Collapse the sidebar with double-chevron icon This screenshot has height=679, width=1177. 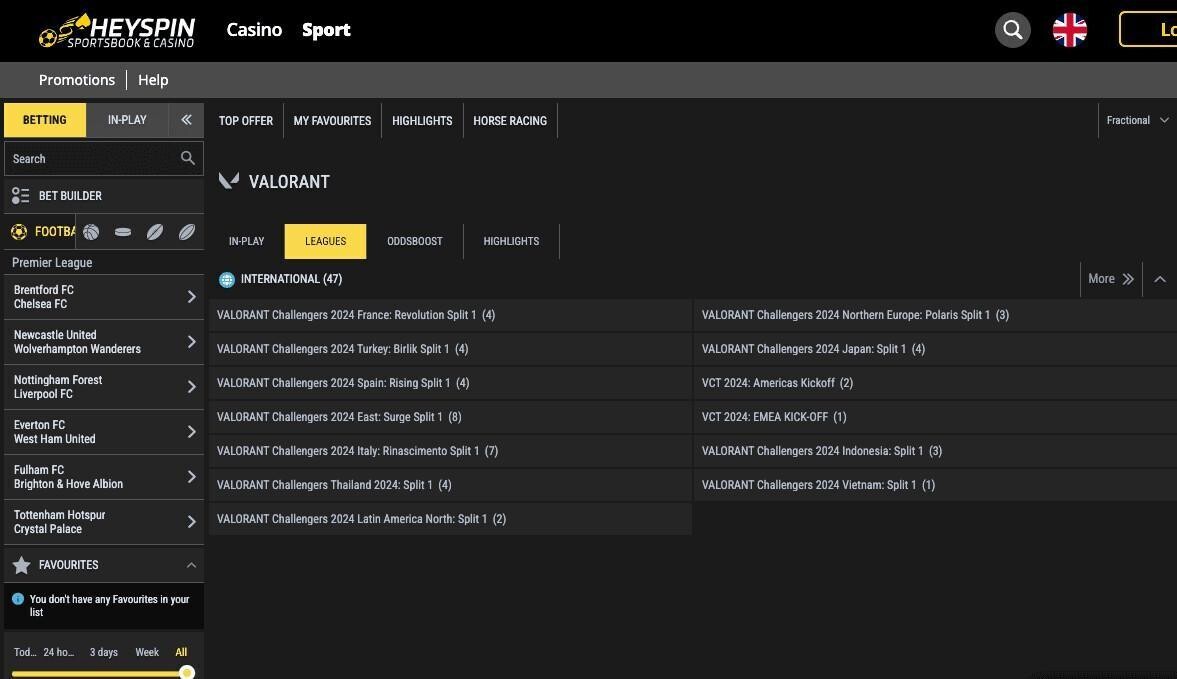click(186, 119)
